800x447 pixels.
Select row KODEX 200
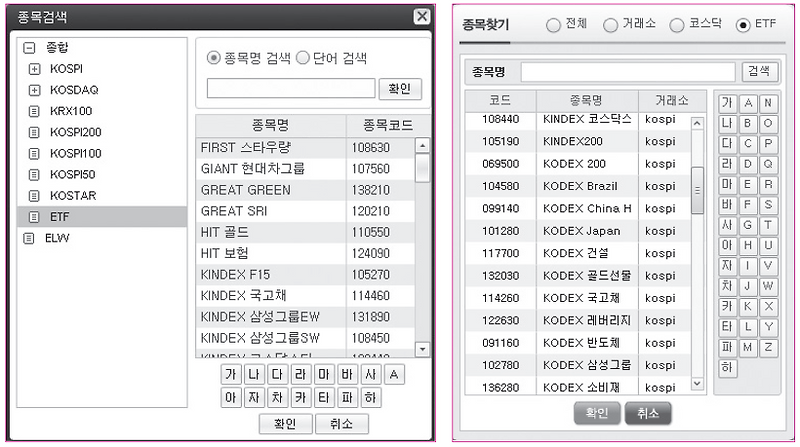[x=578, y=164]
